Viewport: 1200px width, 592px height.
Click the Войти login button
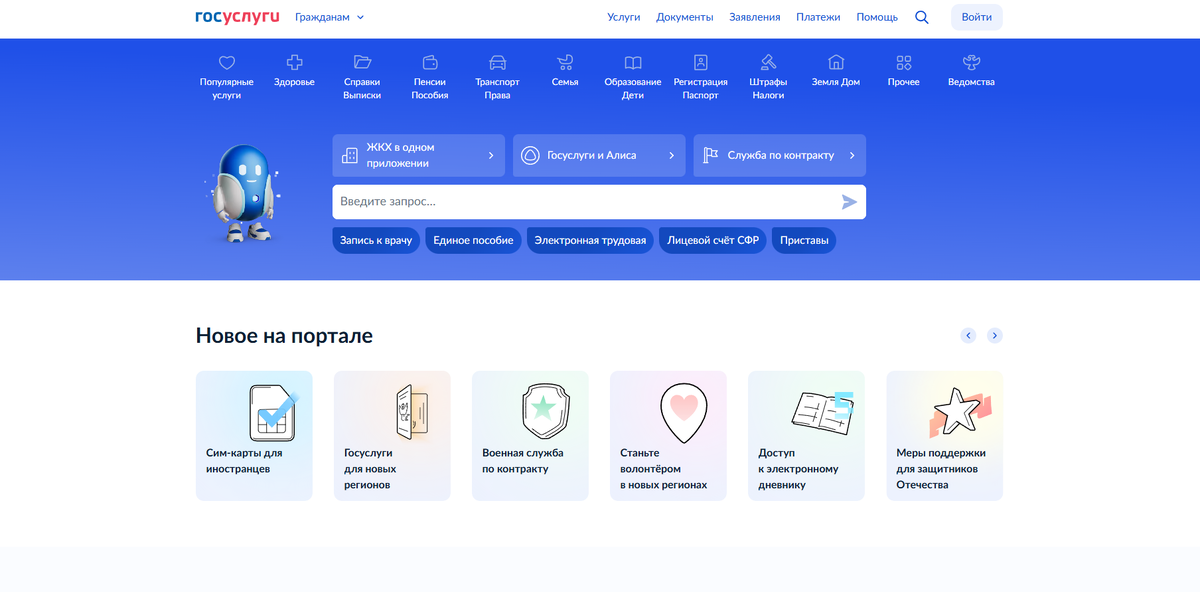(x=977, y=17)
